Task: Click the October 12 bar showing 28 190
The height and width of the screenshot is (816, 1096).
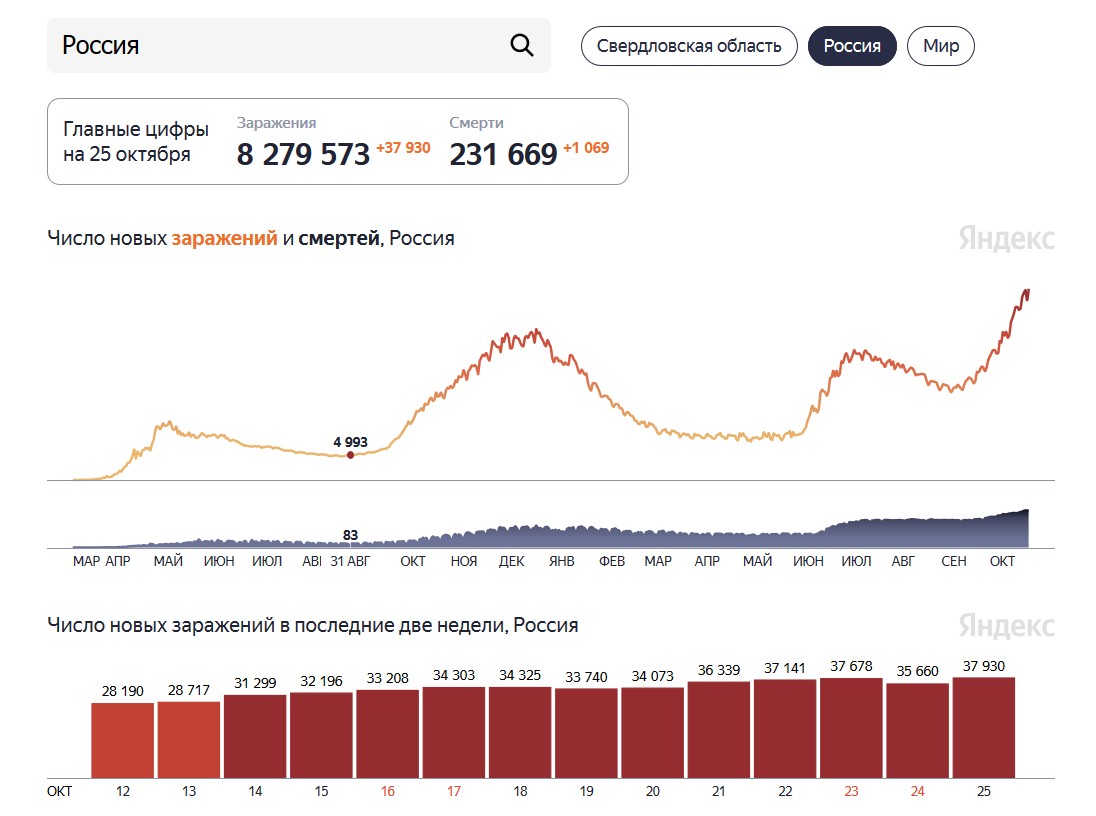Action: coord(122,740)
